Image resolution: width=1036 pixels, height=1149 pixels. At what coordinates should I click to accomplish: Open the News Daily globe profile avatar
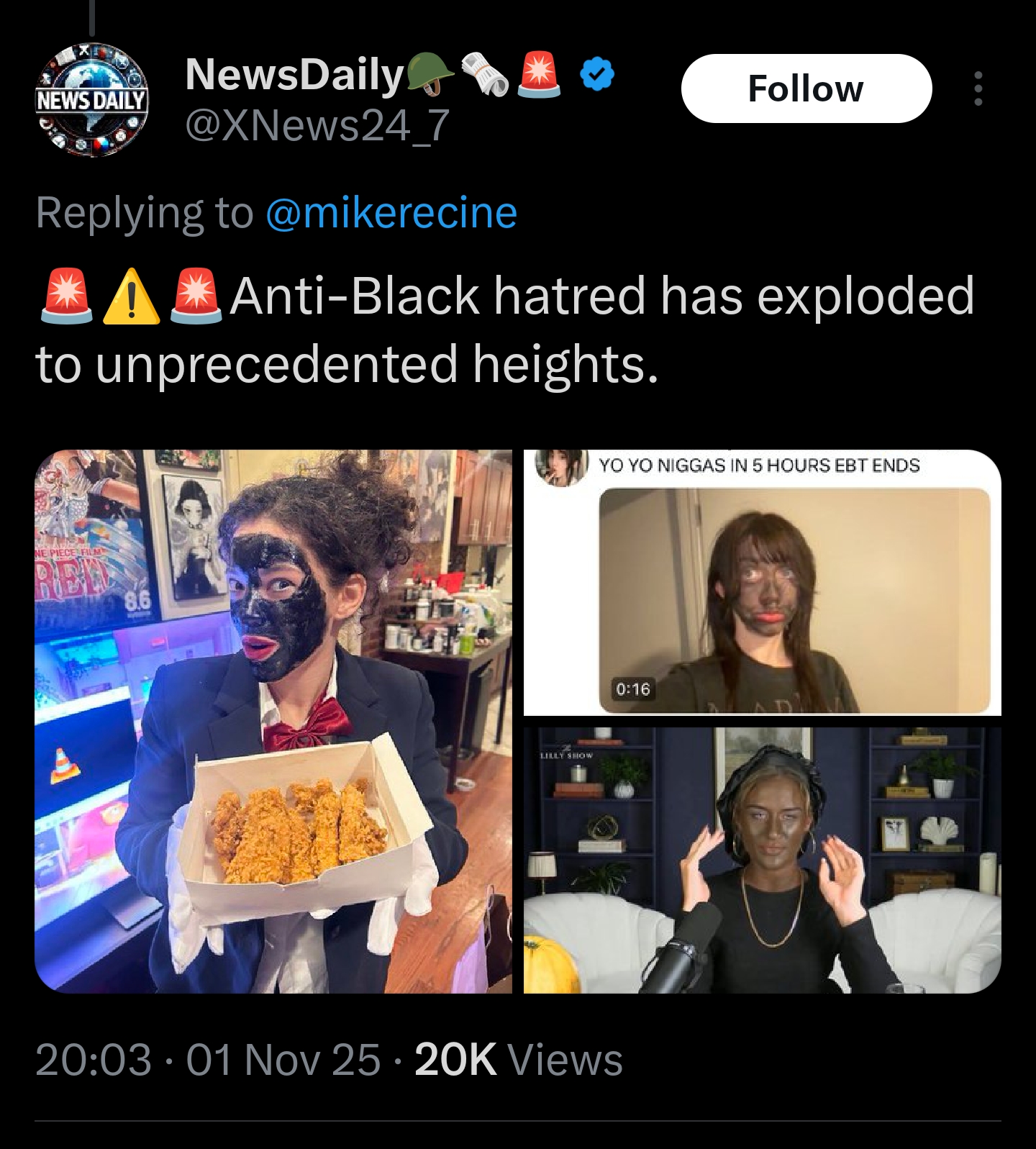click(92, 99)
